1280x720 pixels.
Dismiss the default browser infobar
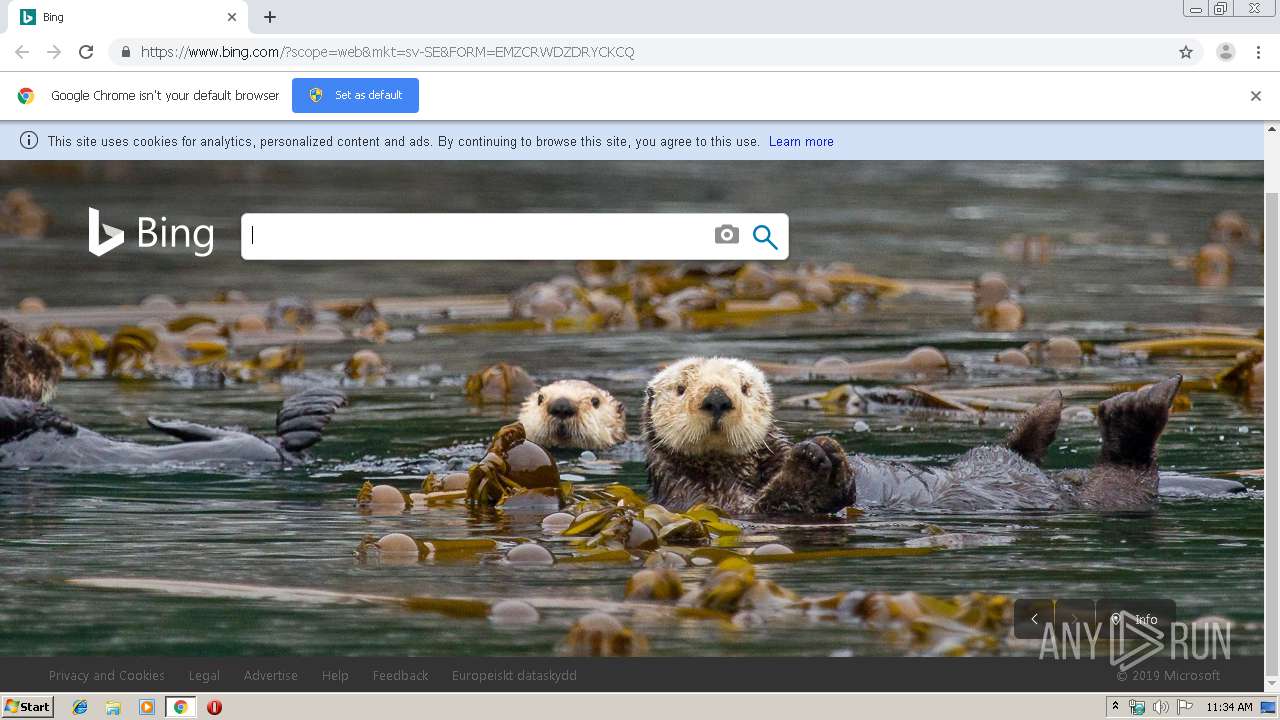coord(1256,96)
